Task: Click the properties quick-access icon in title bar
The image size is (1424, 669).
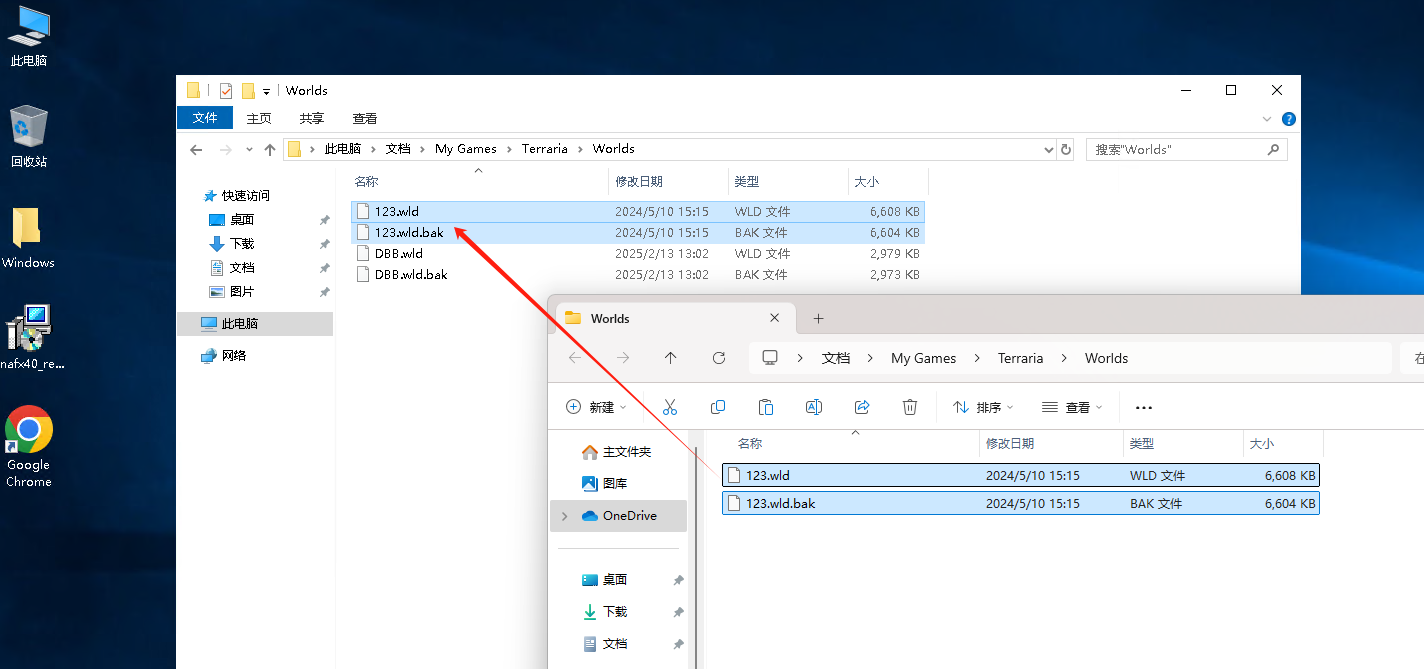Action: (226, 91)
